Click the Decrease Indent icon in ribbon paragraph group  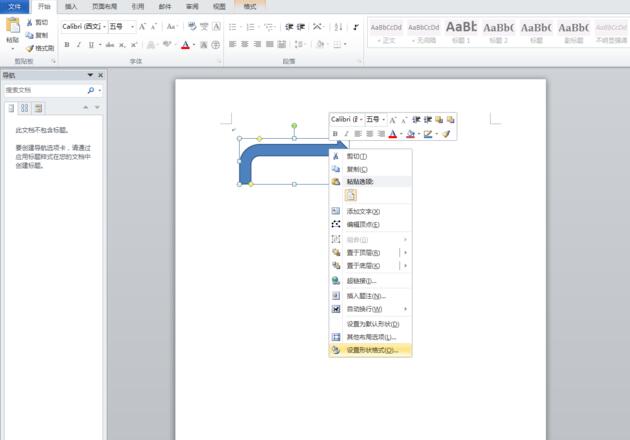coord(289,27)
